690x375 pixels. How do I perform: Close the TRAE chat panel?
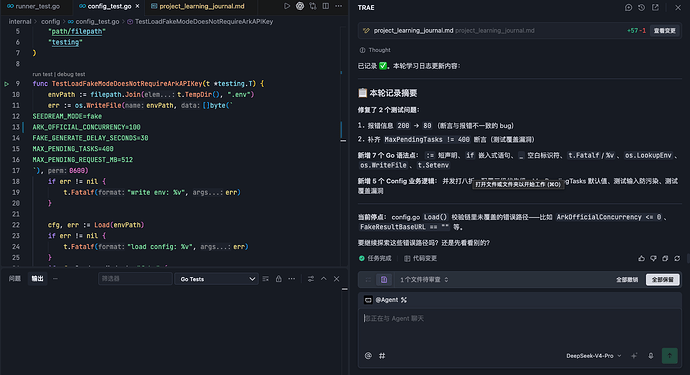[x=678, y=7]
